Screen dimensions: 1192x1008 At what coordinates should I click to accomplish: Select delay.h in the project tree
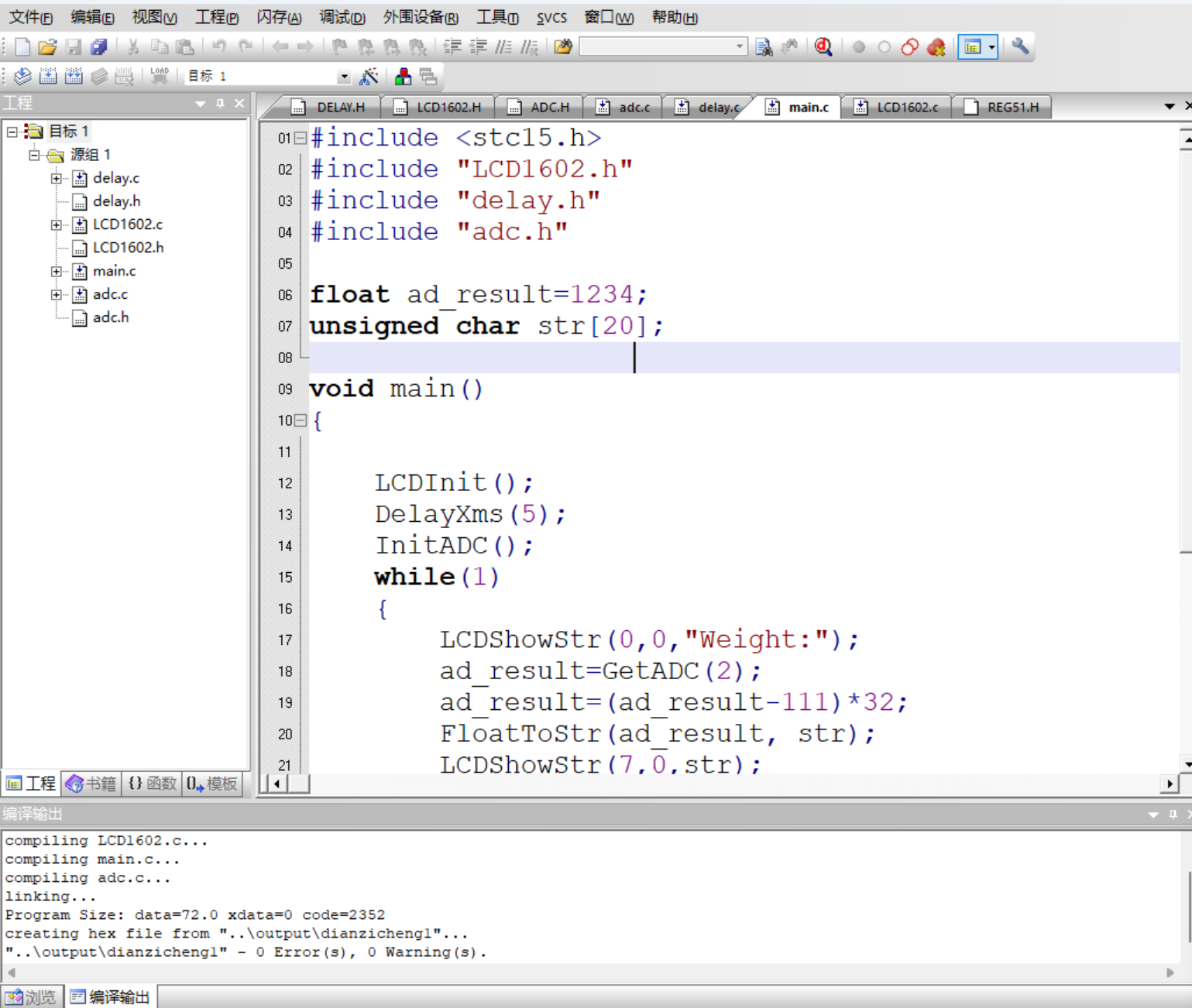(x=117, y=201)
